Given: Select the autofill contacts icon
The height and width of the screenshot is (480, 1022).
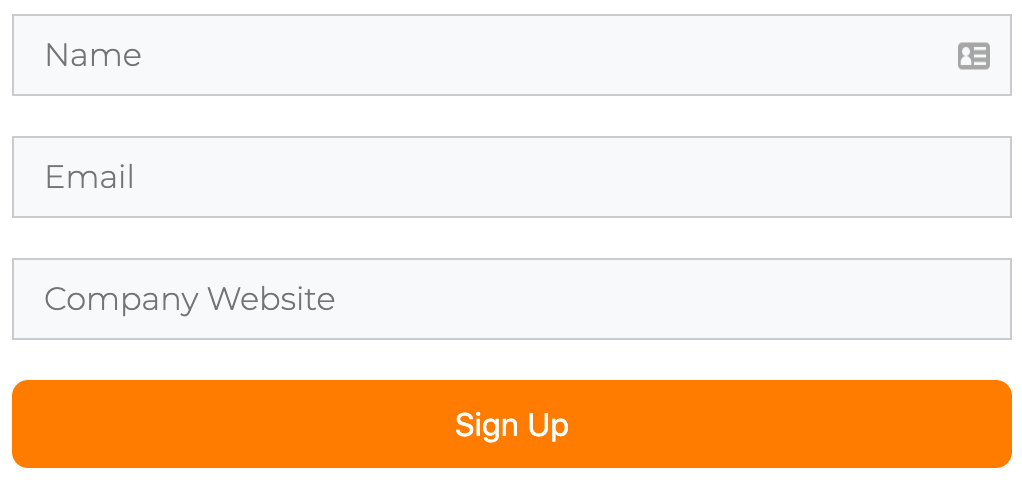Looking at the screenshot, I should (974, 55).
